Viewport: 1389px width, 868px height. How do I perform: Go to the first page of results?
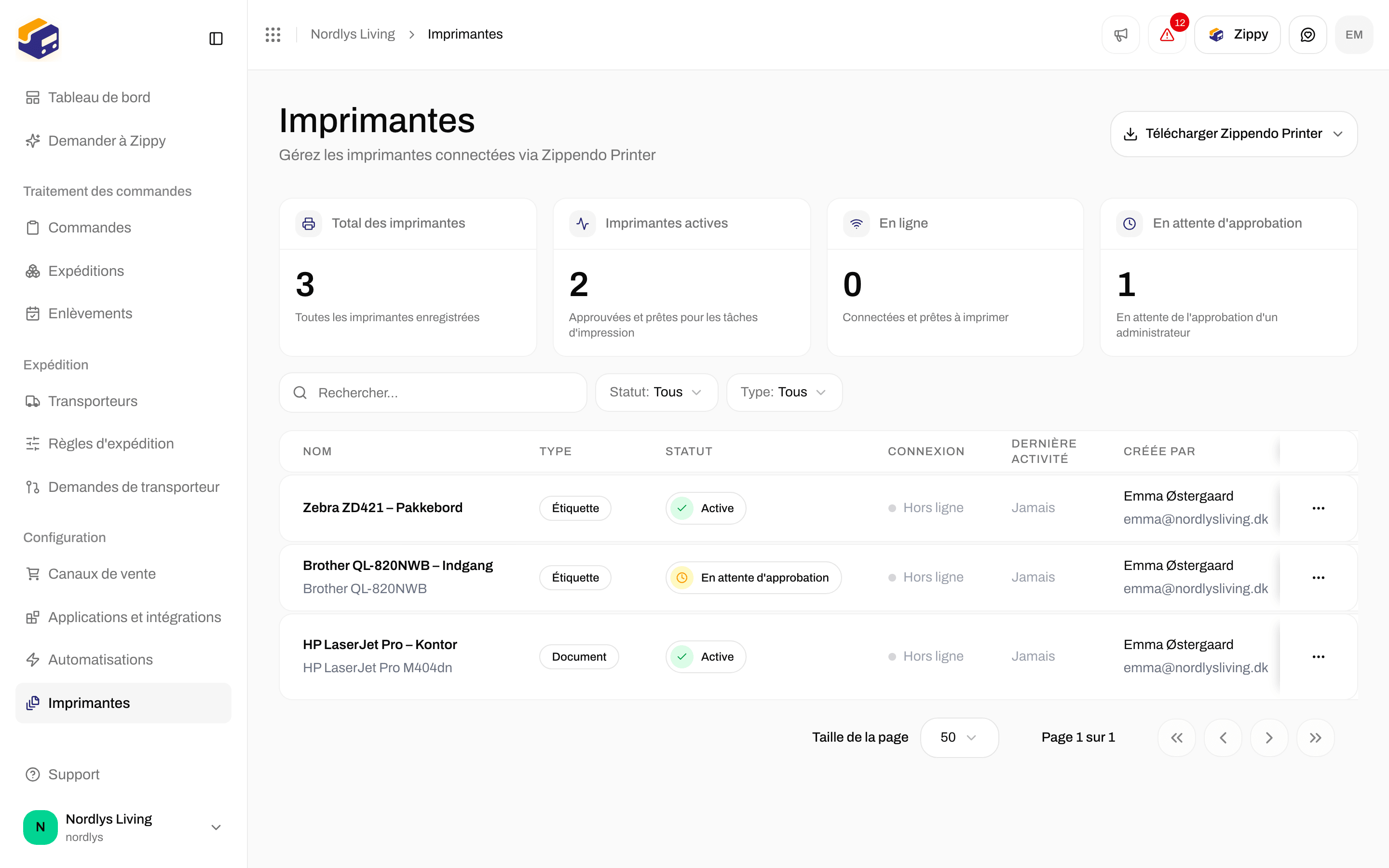[x=1177, y=738]
